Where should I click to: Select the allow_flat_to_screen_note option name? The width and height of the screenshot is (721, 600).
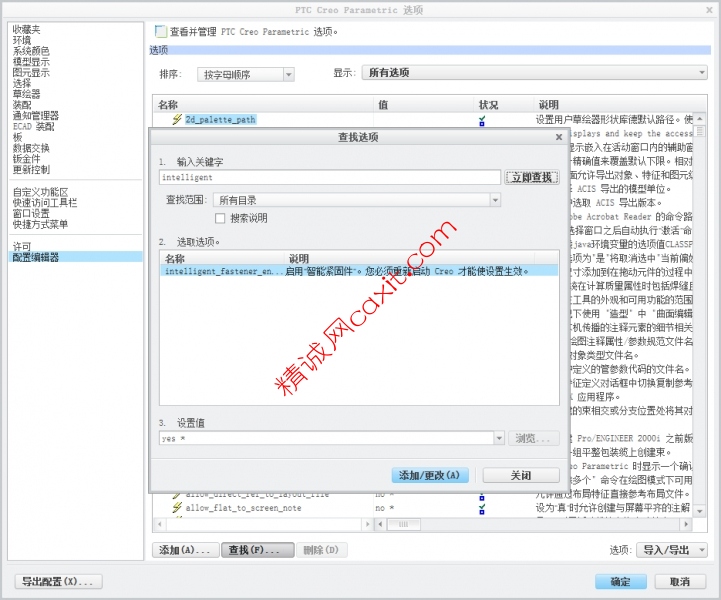pyautogui.click(x=243, y=508)
